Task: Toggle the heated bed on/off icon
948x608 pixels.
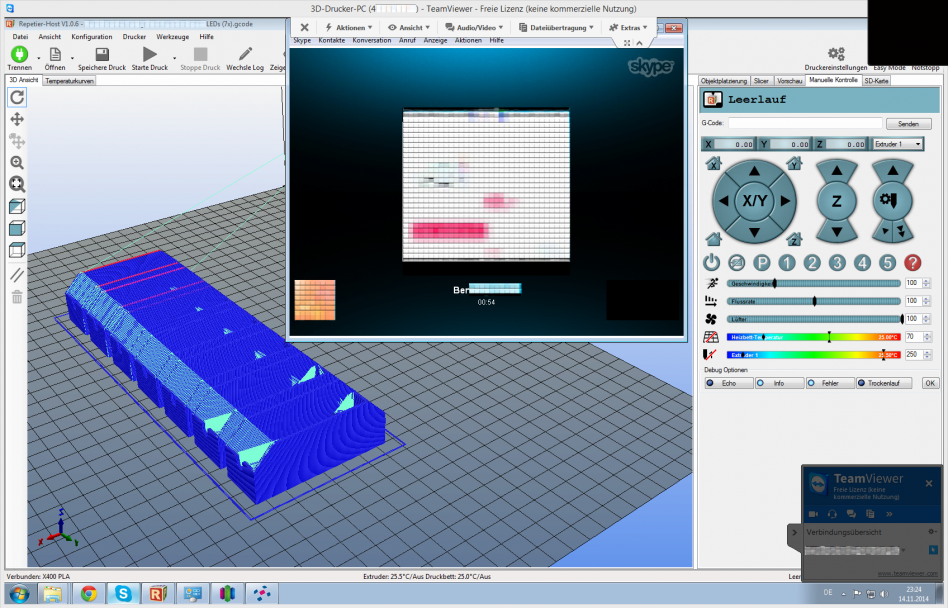Action: 711,337
